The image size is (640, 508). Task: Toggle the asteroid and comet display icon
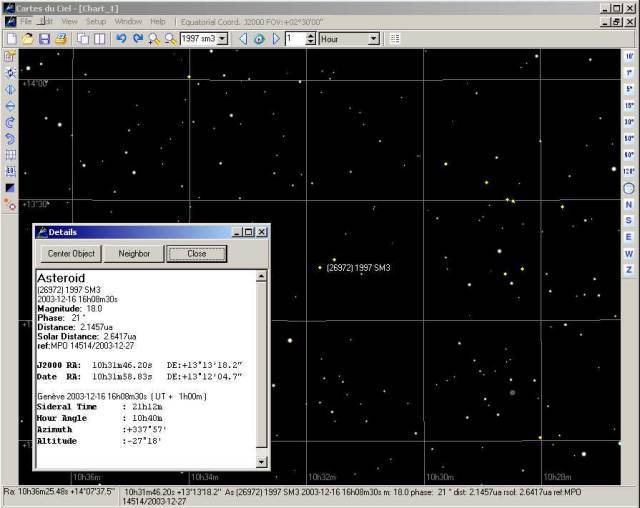coord(10,204)
